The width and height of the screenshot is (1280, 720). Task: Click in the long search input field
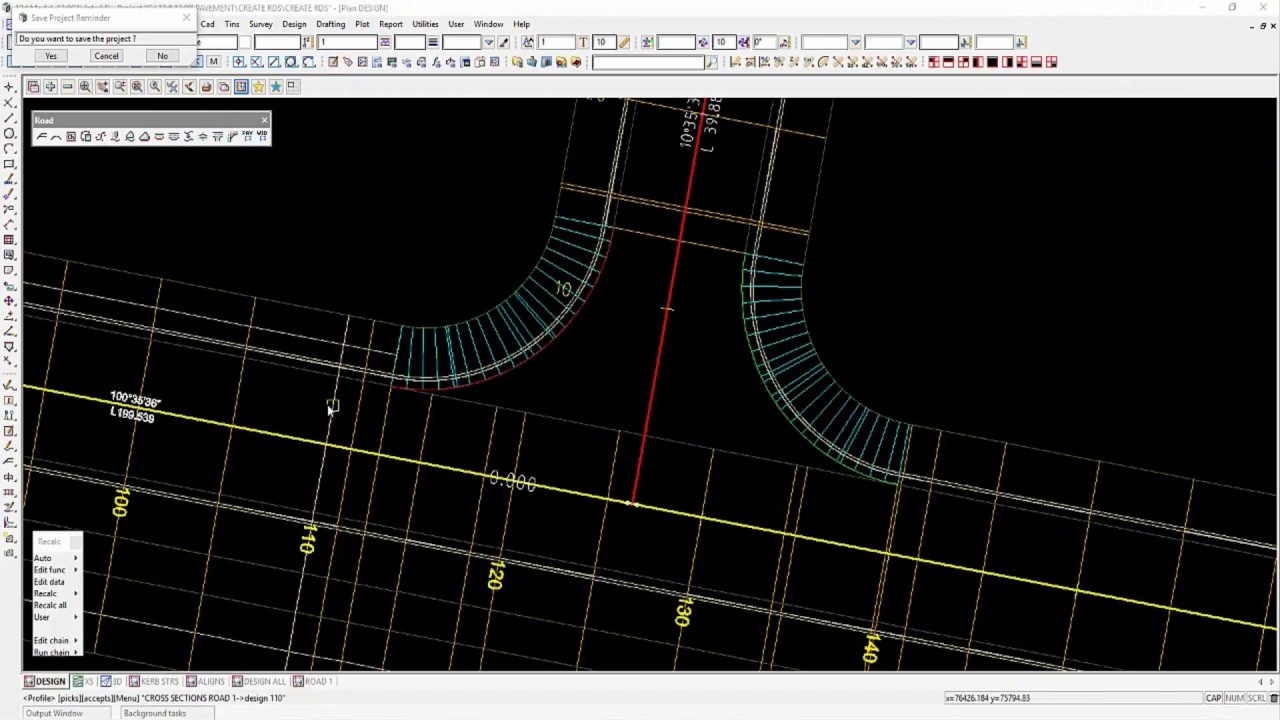pos(648,62)
